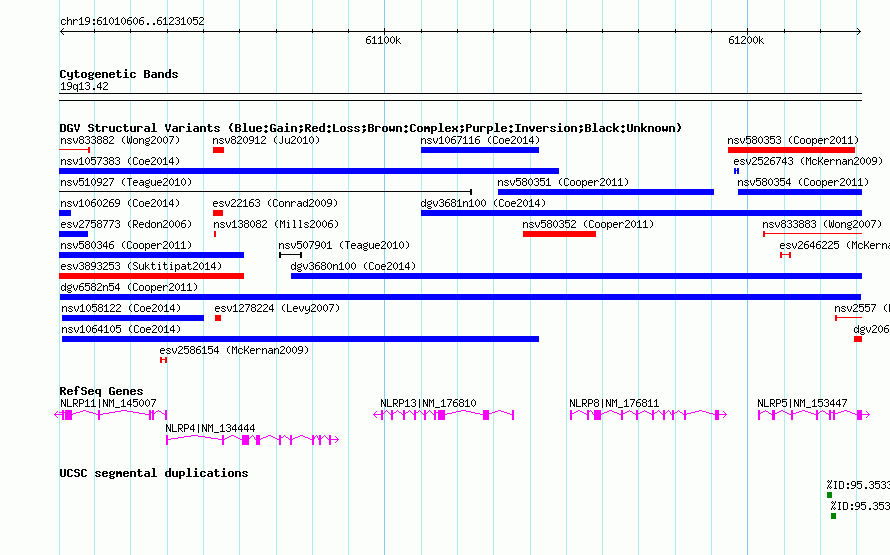Select the nsv580346 (Cooper2011) blue bar

[152, 255]
